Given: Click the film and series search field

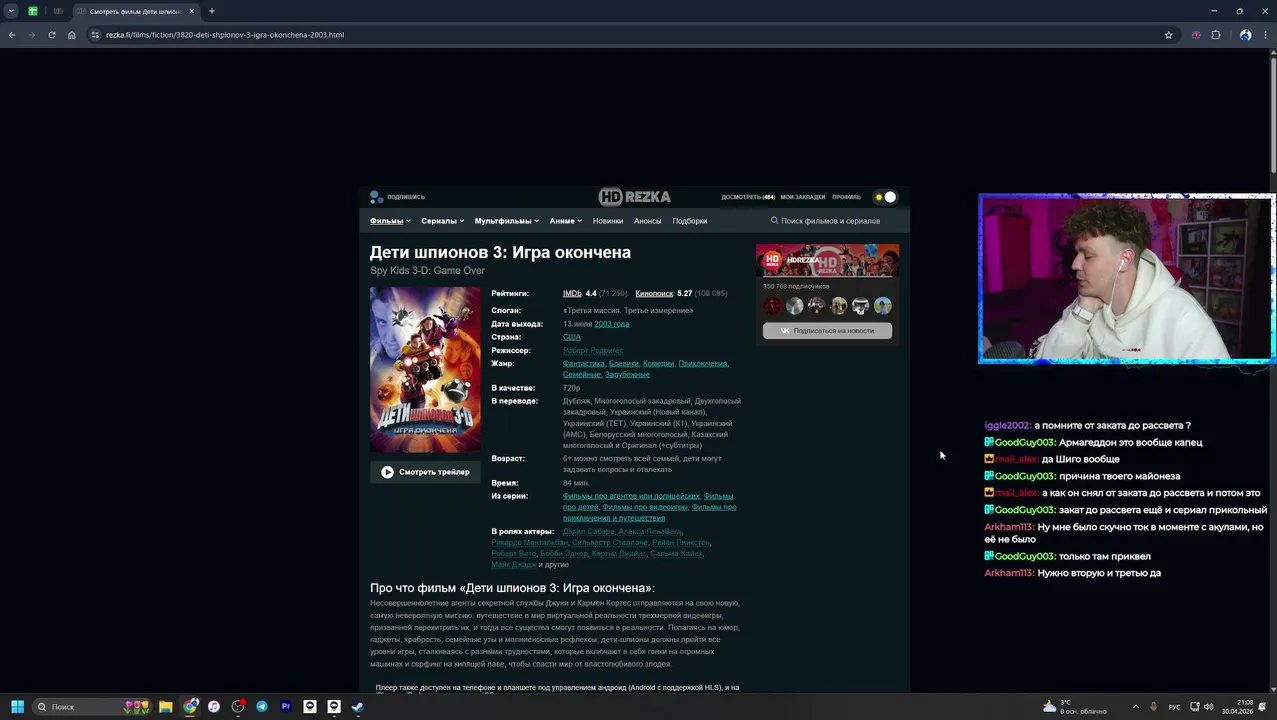Looking at the screenshot, I should pos(832,221).
